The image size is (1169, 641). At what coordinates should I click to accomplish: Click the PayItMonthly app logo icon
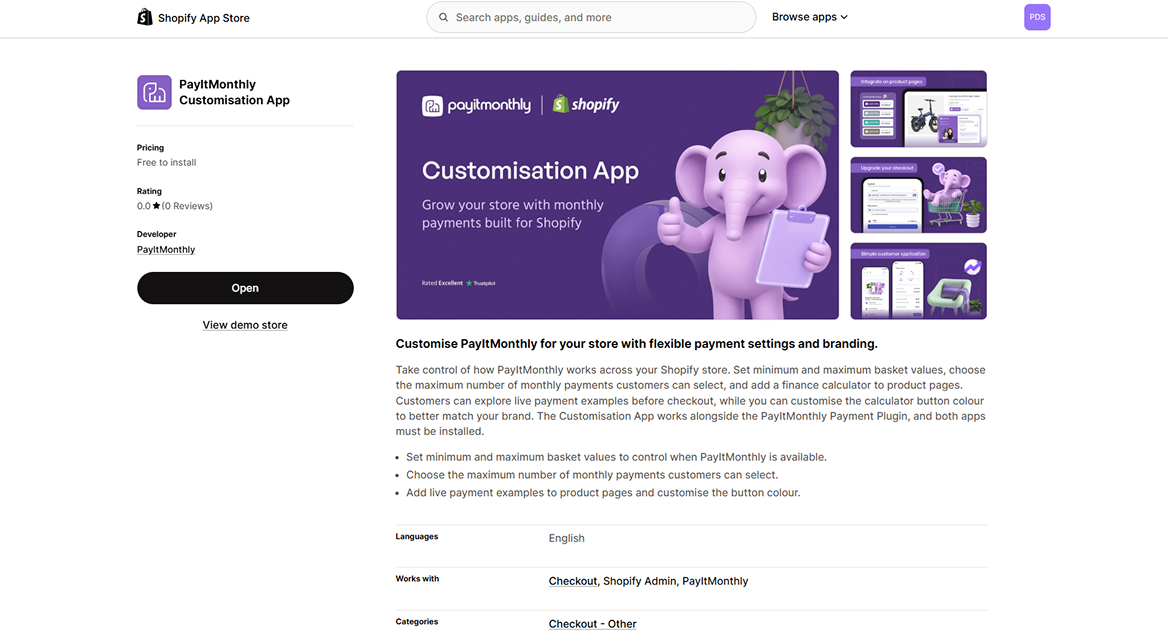(154, 92)
